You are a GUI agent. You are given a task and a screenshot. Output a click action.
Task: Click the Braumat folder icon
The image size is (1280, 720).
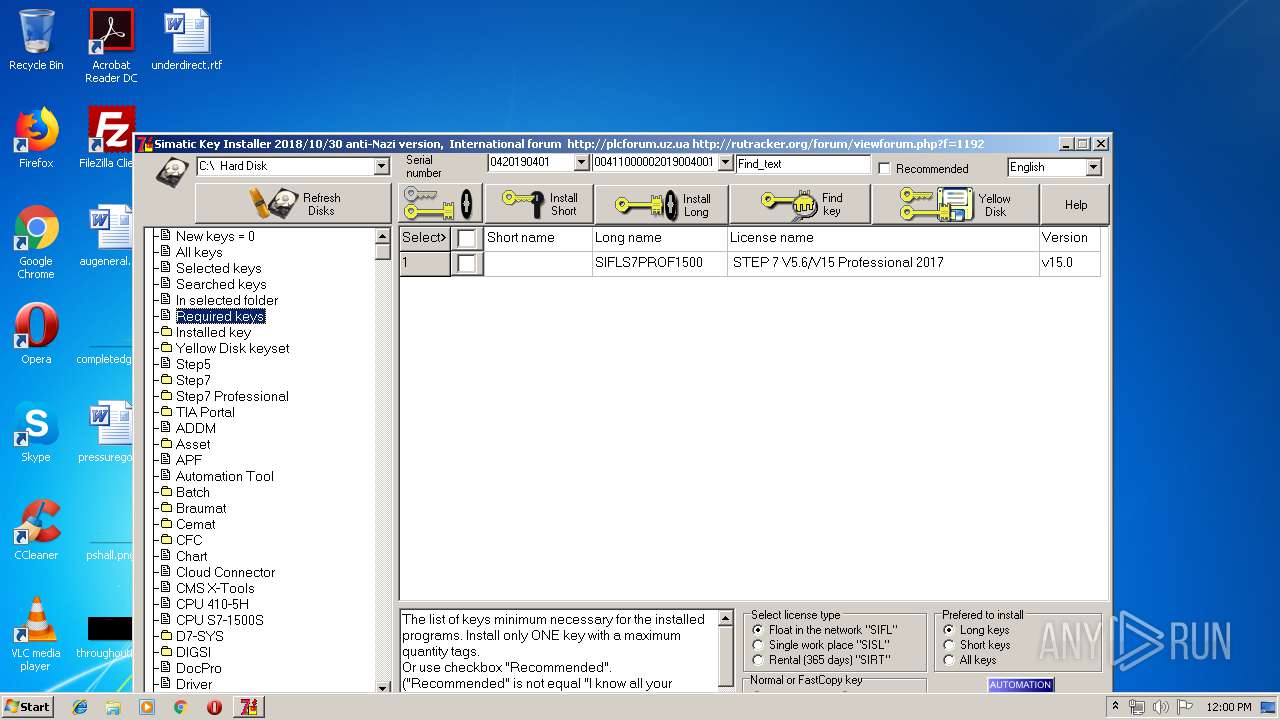coord(166,508)
